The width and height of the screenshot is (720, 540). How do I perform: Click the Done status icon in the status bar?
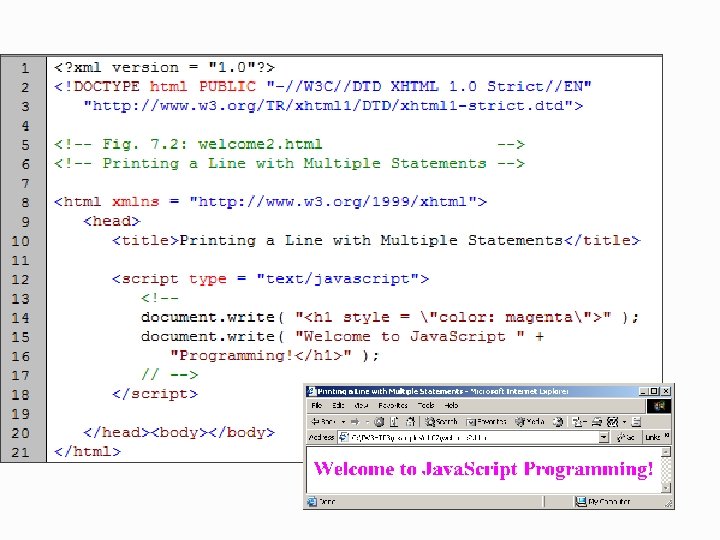coord(312,501)
